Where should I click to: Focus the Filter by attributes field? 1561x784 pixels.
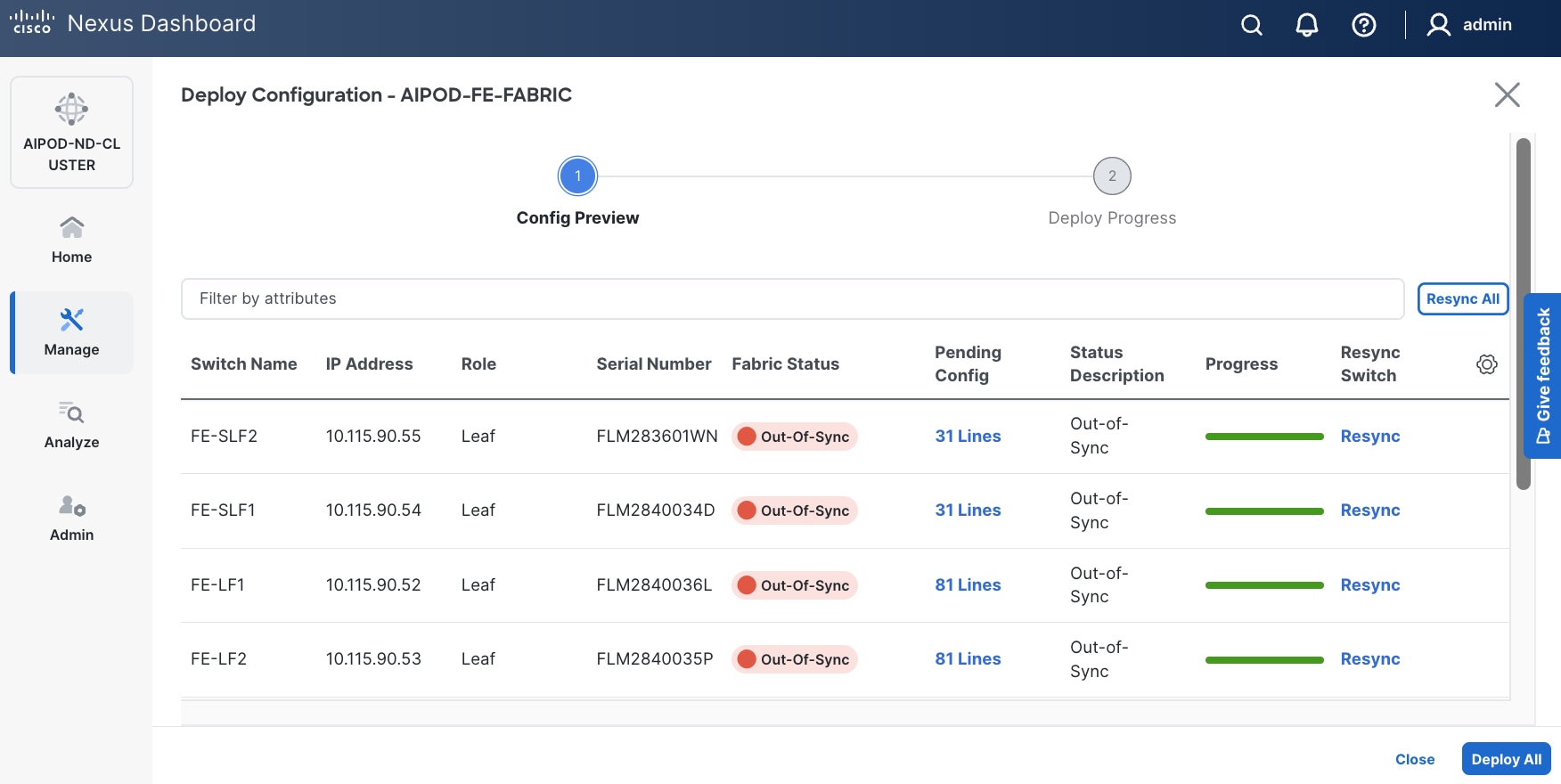(792, 298)
